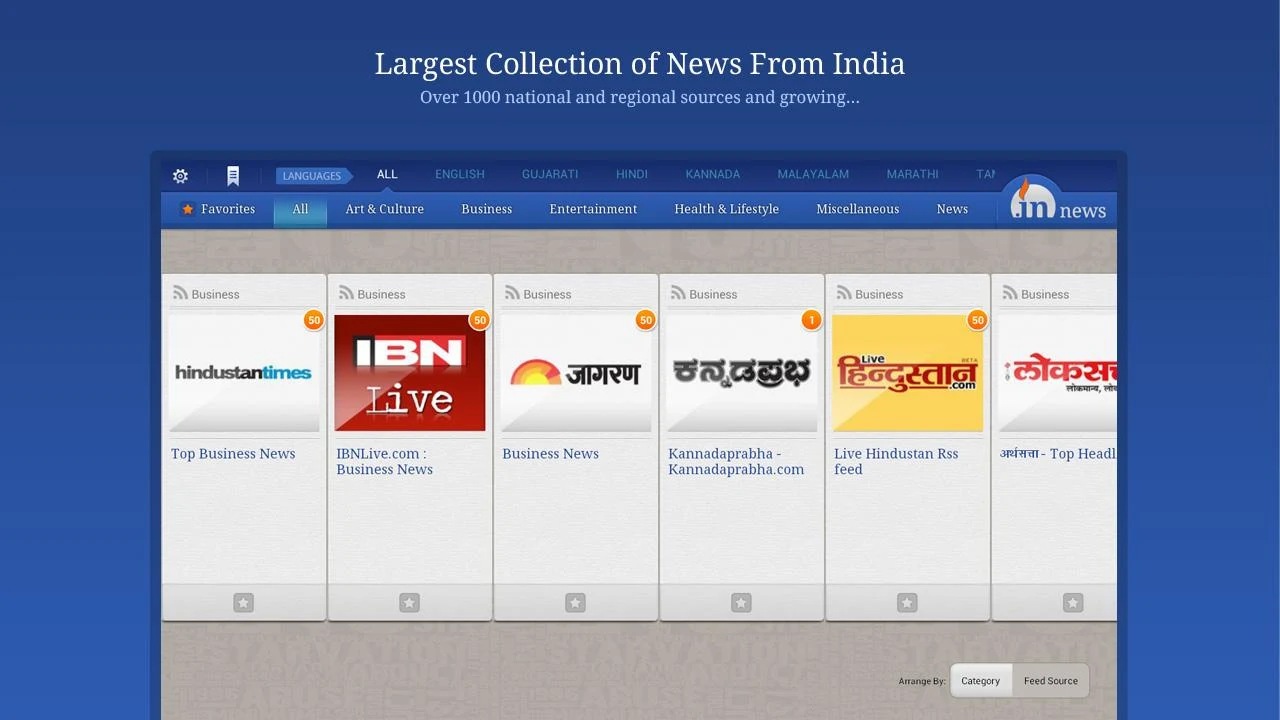This screenshot has height=720, width=1280.
Task: Filter feeds by MARATHI language
Action: coord(912,174)
